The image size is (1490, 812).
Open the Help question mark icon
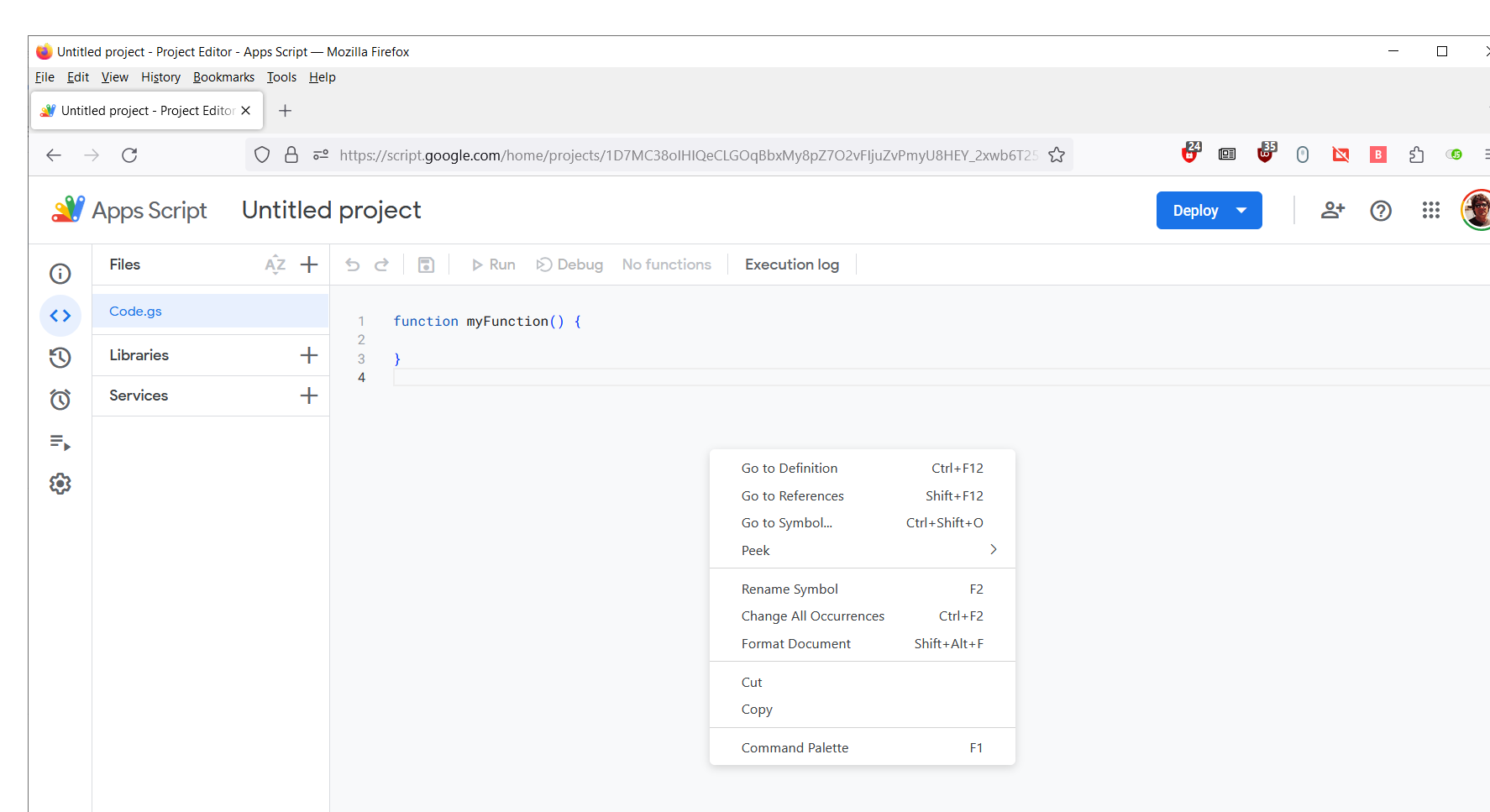(x=1381, y=211)
